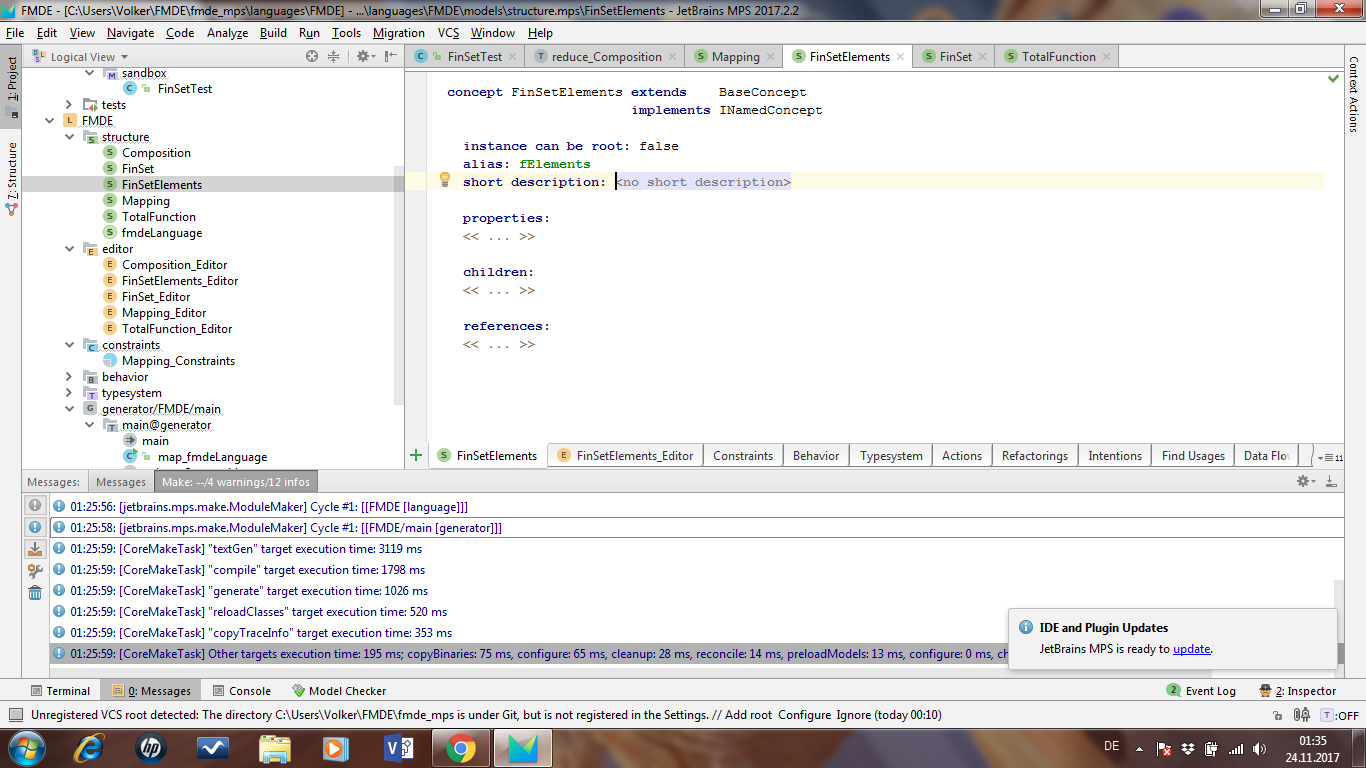Click the Collapse All icon in Project panel
Image resolution: width=1366 pixels, height=768 pixels.
point(334,57)
